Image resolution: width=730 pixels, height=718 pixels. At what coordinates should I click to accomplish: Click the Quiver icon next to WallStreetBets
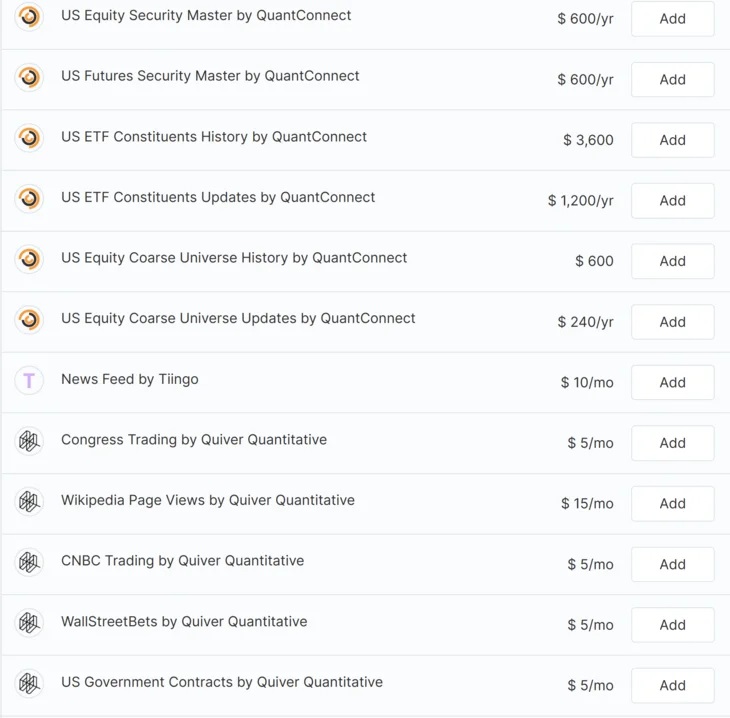[29, 623]
